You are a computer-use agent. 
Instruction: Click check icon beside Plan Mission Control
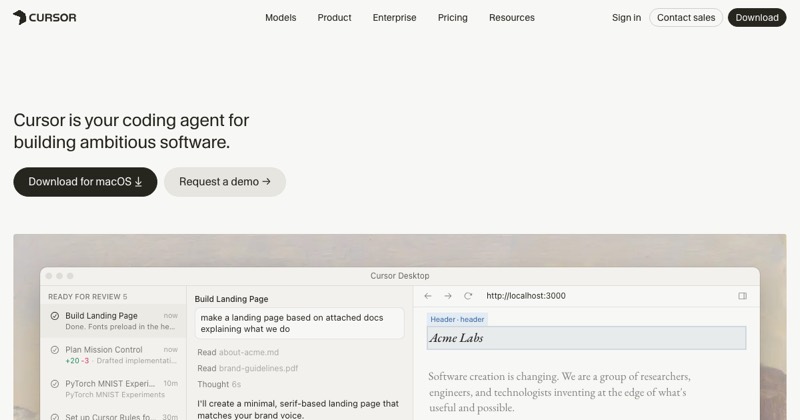pyautogui.click(x=55, y=350)
